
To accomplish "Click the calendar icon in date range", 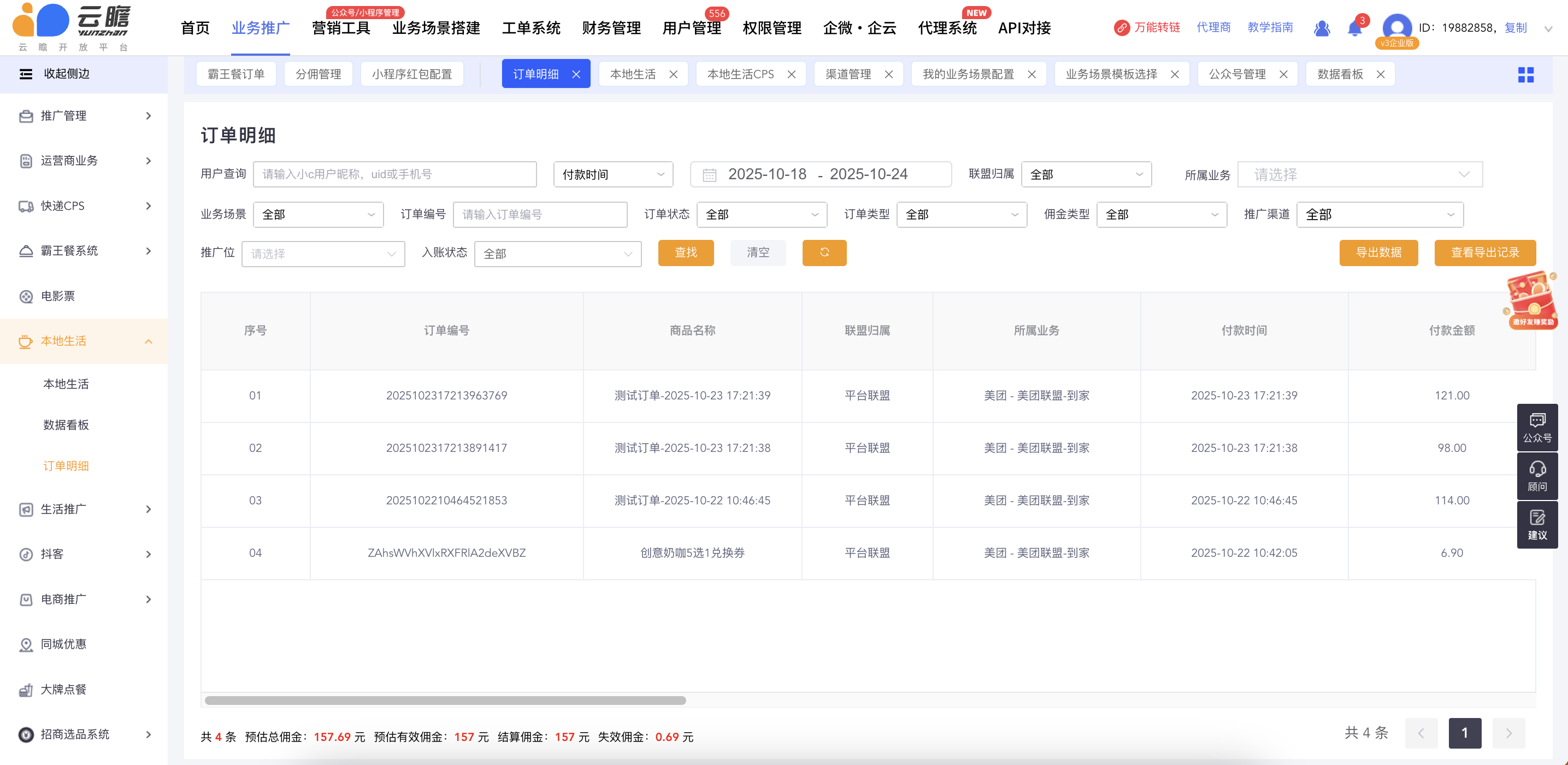I will [709, 175].
